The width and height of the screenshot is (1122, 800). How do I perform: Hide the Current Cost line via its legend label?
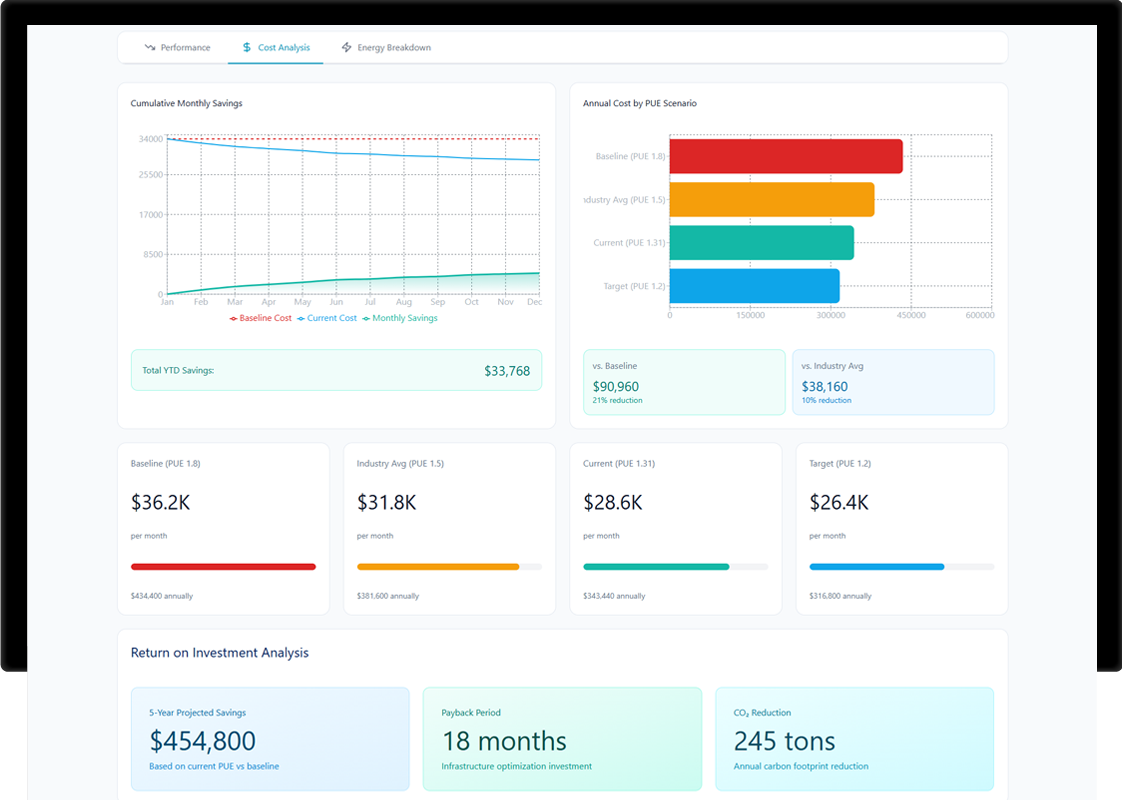330,317
